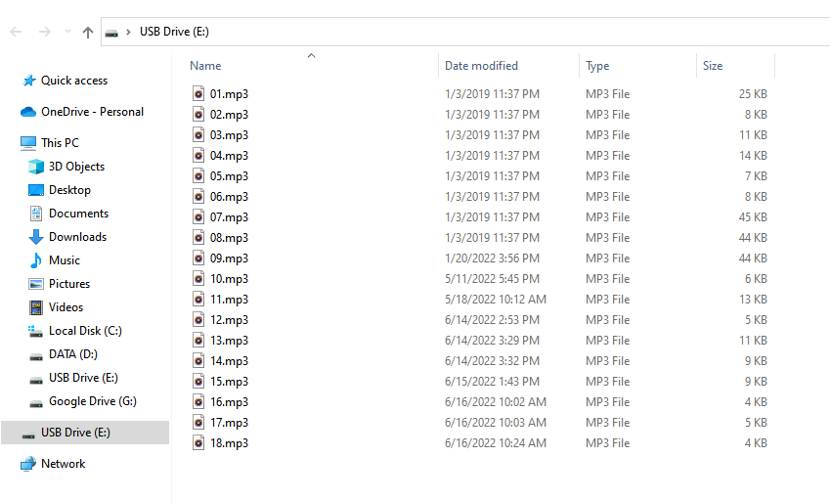Open Local Disk (C:)
The width and height of the screenshot is (833, 504).
tap(85, 331)
